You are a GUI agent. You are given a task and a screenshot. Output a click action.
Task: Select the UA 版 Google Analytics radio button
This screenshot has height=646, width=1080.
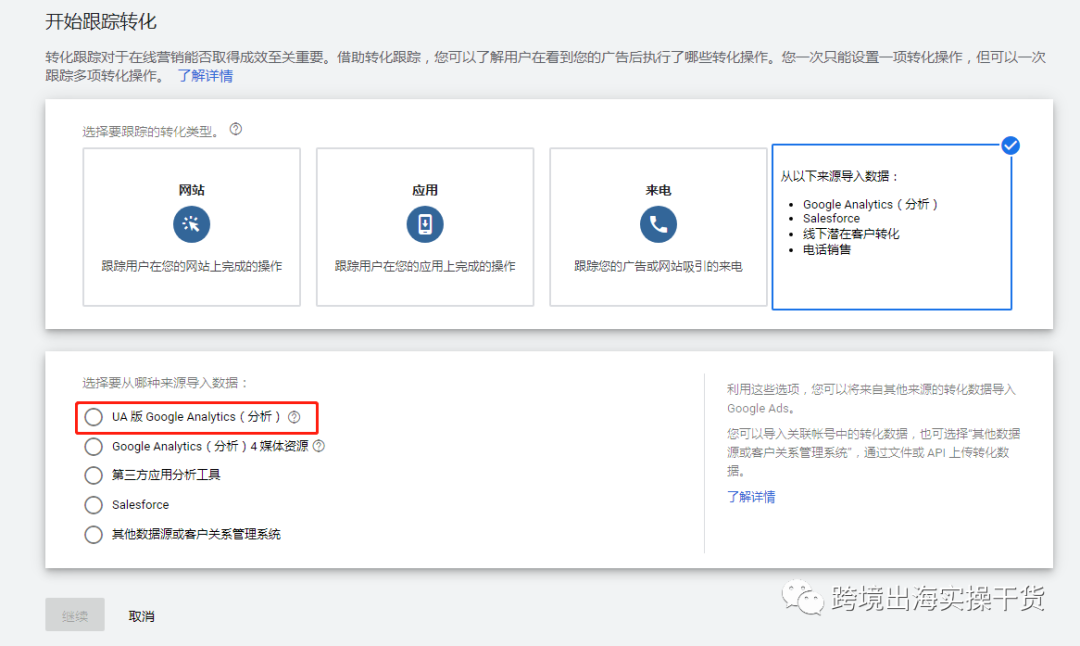93,417
